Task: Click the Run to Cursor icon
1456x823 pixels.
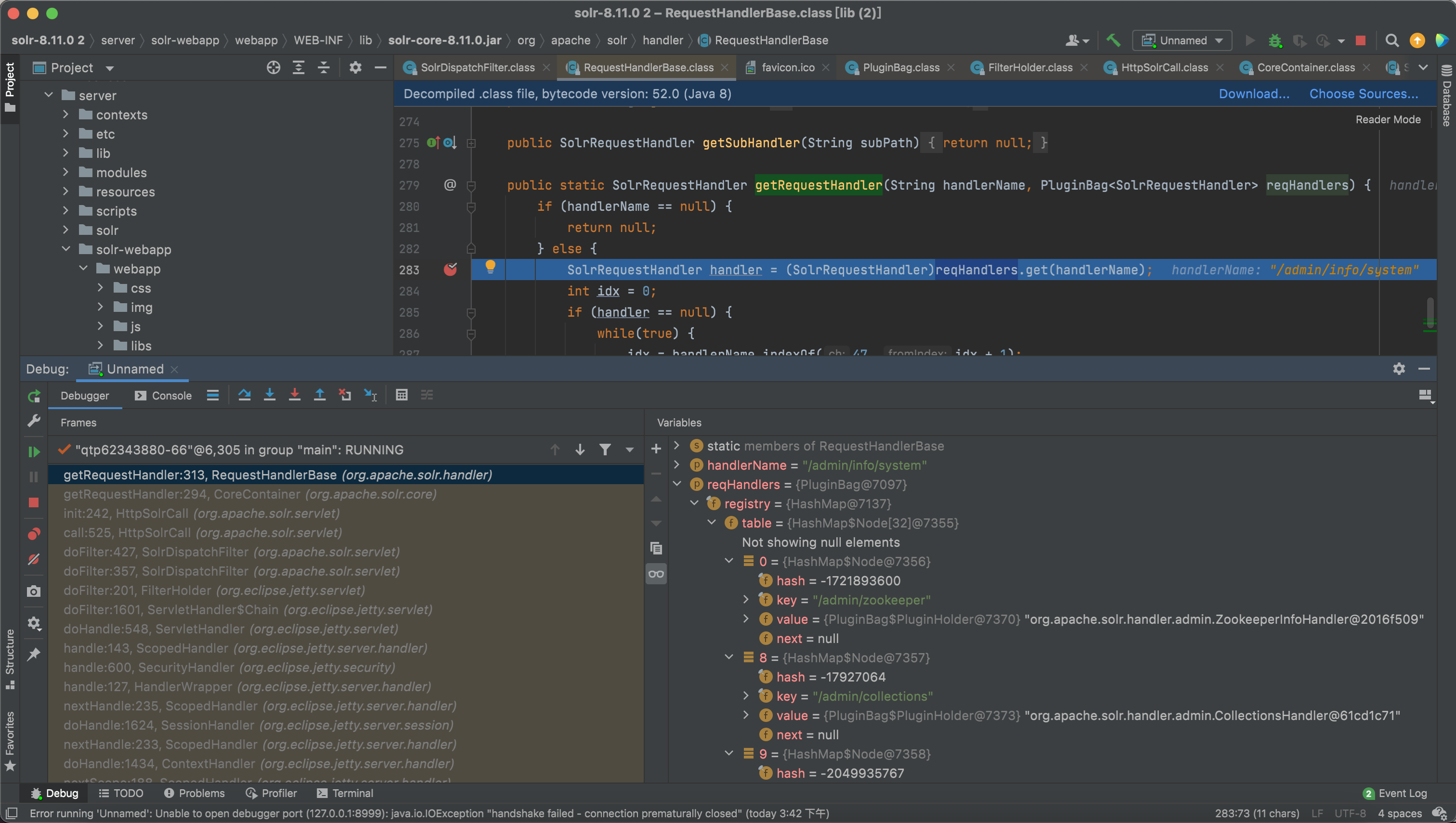Action: point(370,395)
